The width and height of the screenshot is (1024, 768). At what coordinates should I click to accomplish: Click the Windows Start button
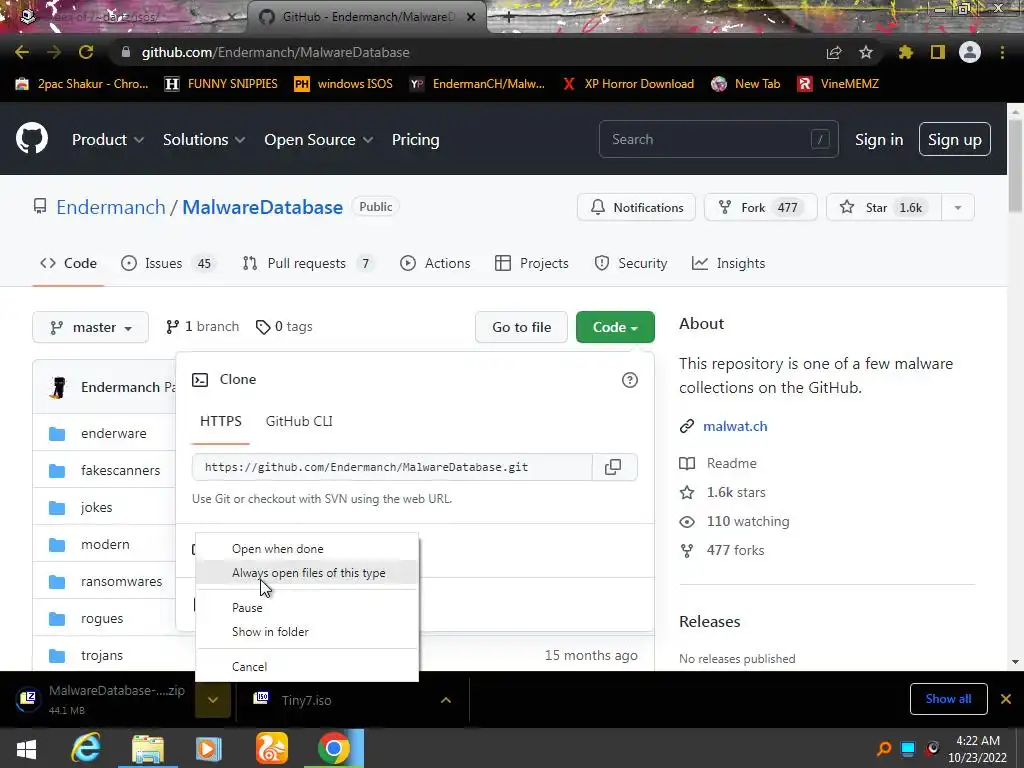click(26, 748)
